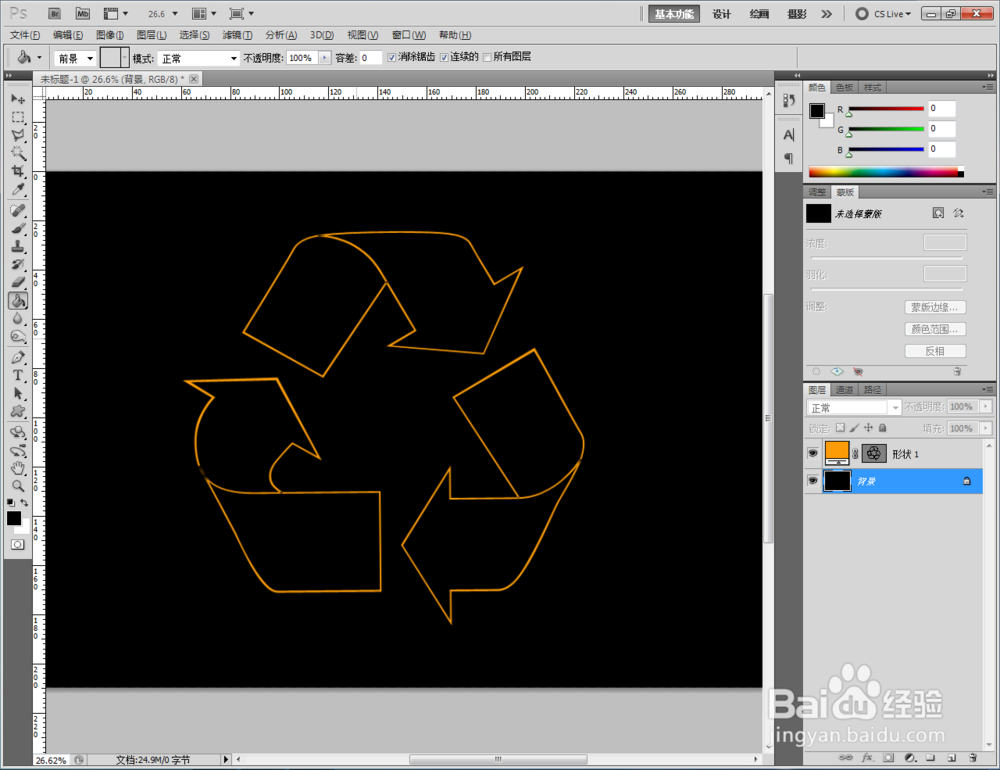The height and width of the screenshot is (770, 1000).
Task: Select the 3D Rotate tool
Action: click(x=18, y=433)
